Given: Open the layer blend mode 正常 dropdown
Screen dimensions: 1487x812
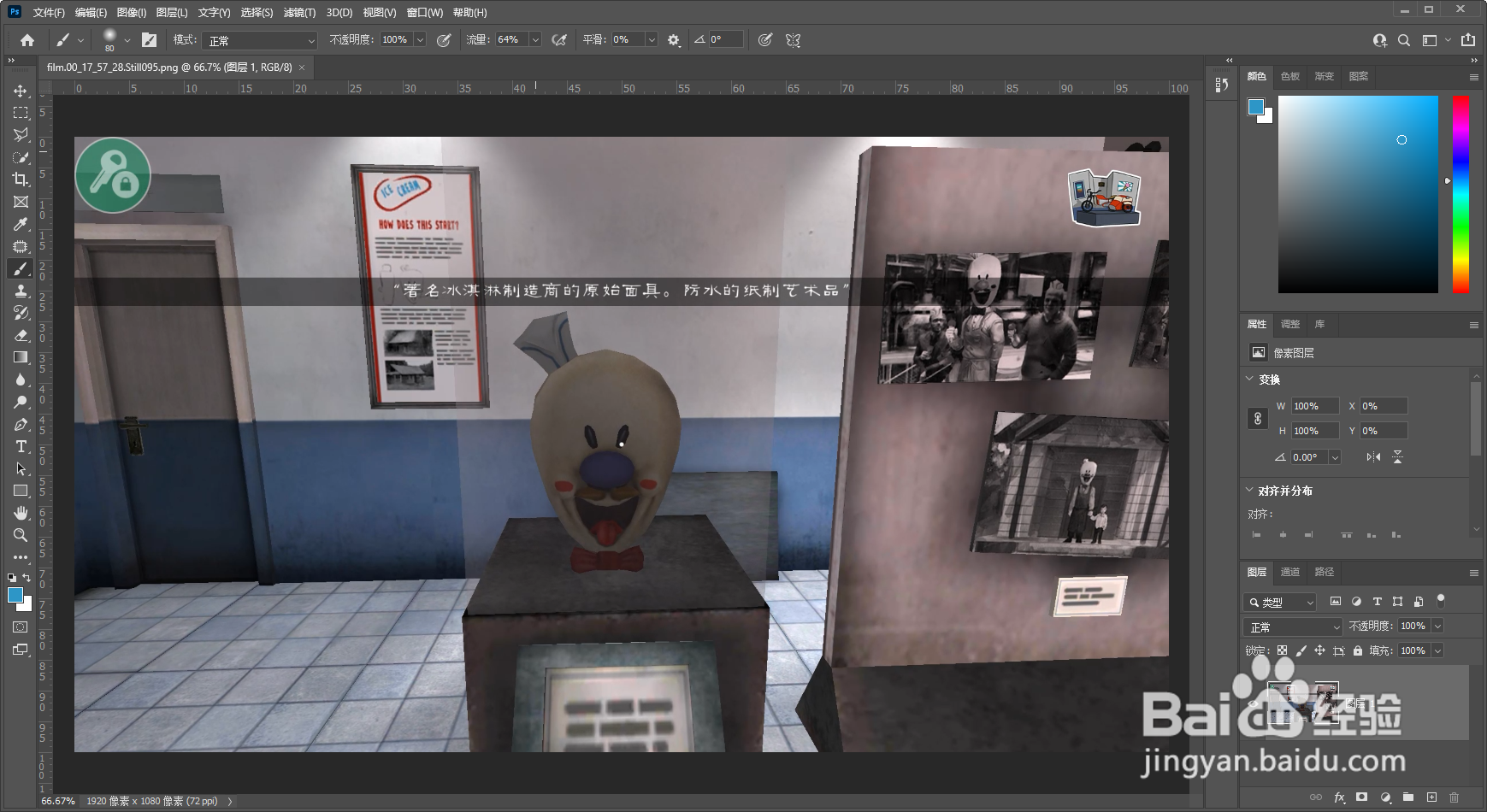Looking at the screenshot, I should coord(1292,627).
